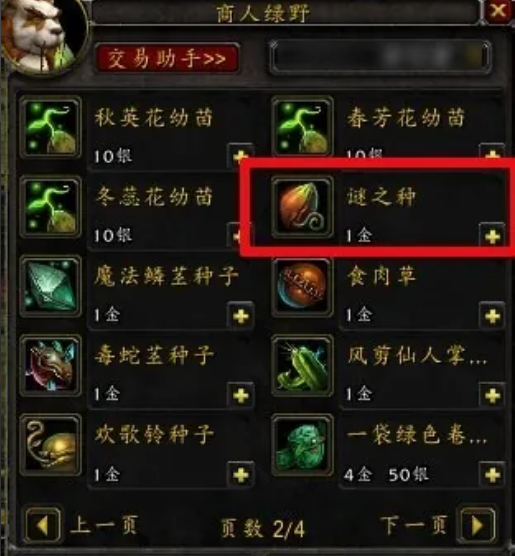This screenshot has height=556, width=515.
Task: Click the 冬蕊花幼苗 seedling icon
Action: tap(51, 207)
